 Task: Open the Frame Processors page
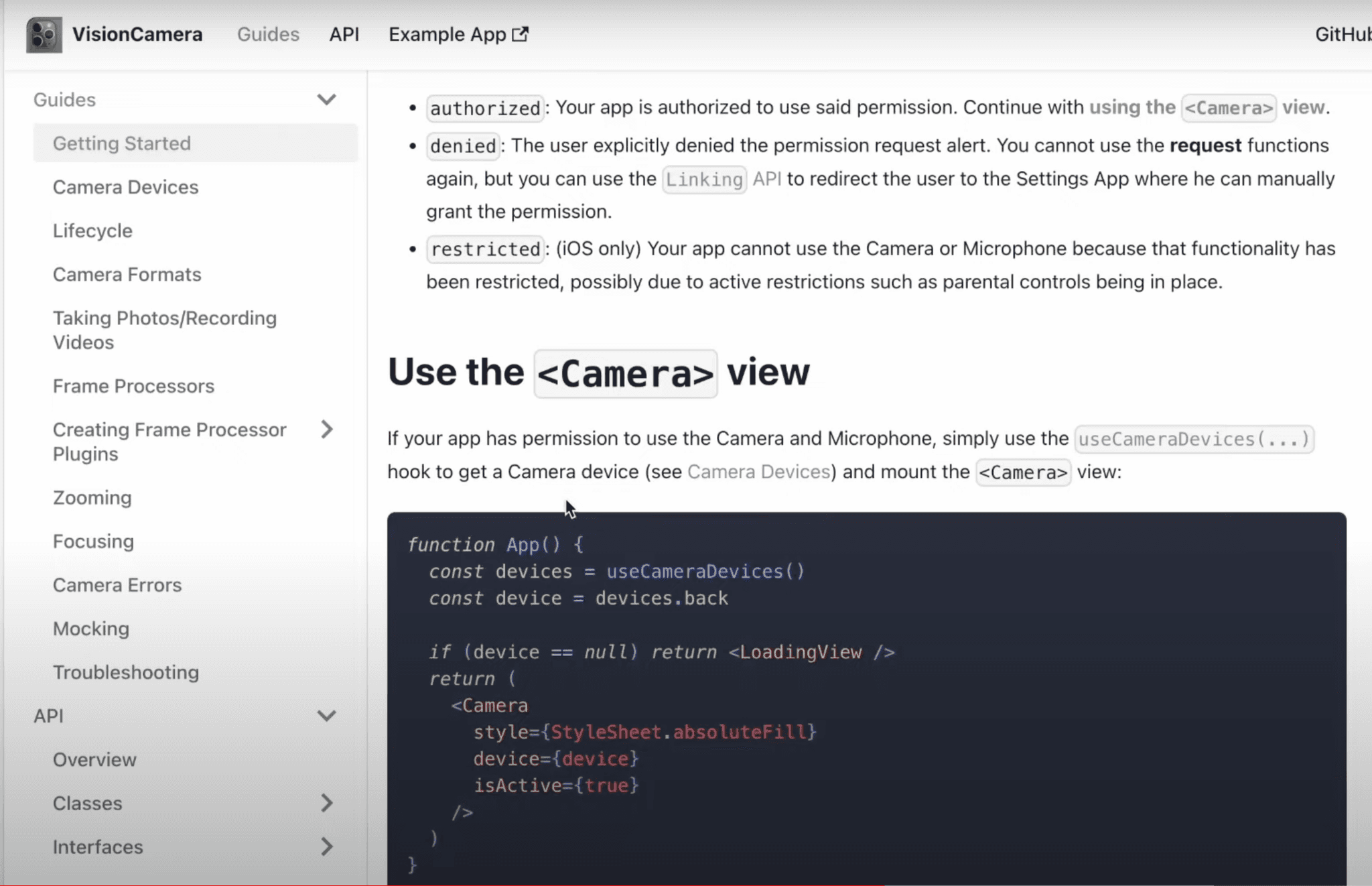pyautogui.click(x=133, y=386)
